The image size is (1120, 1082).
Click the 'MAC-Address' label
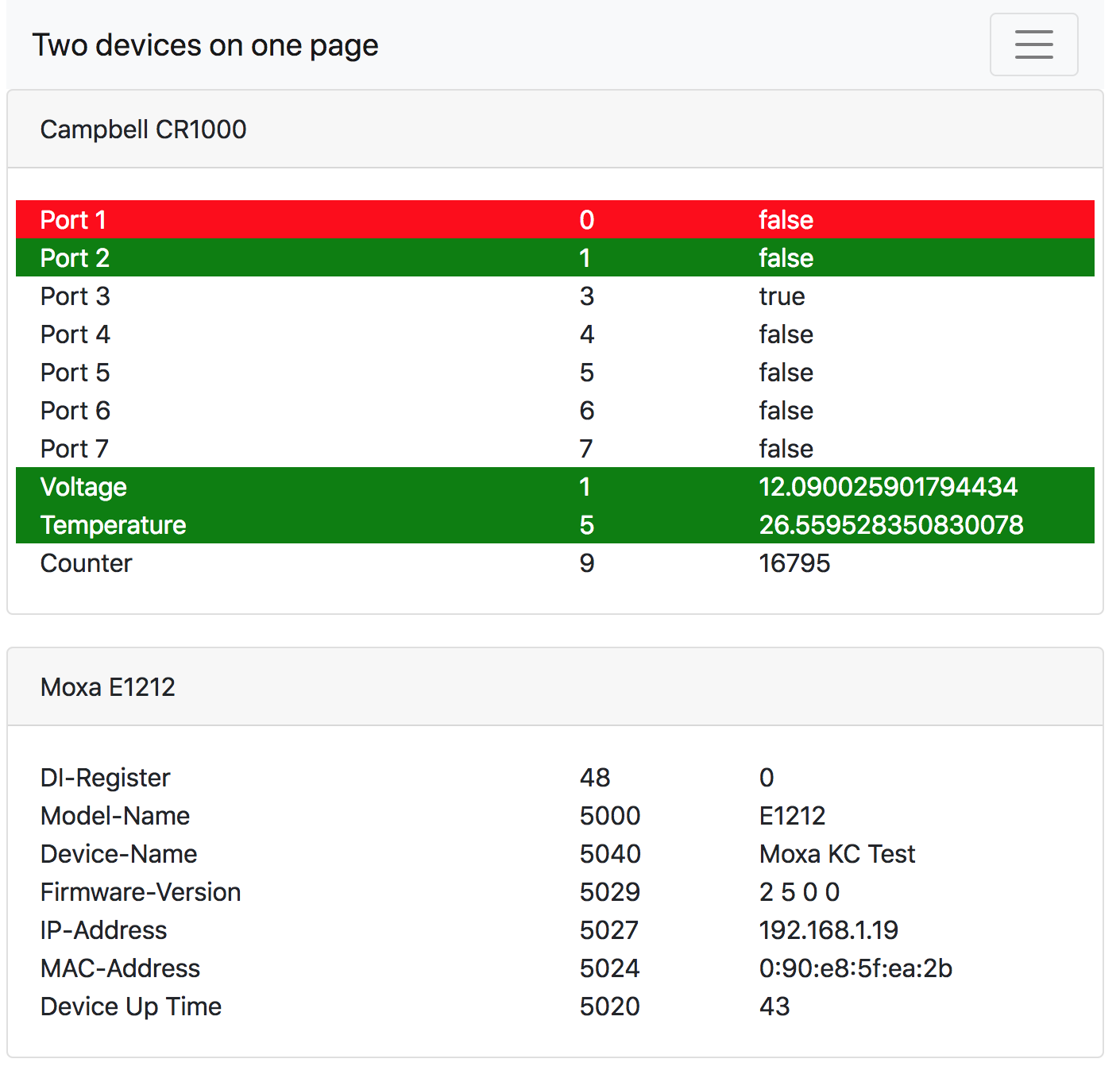[x=120, y=968]
